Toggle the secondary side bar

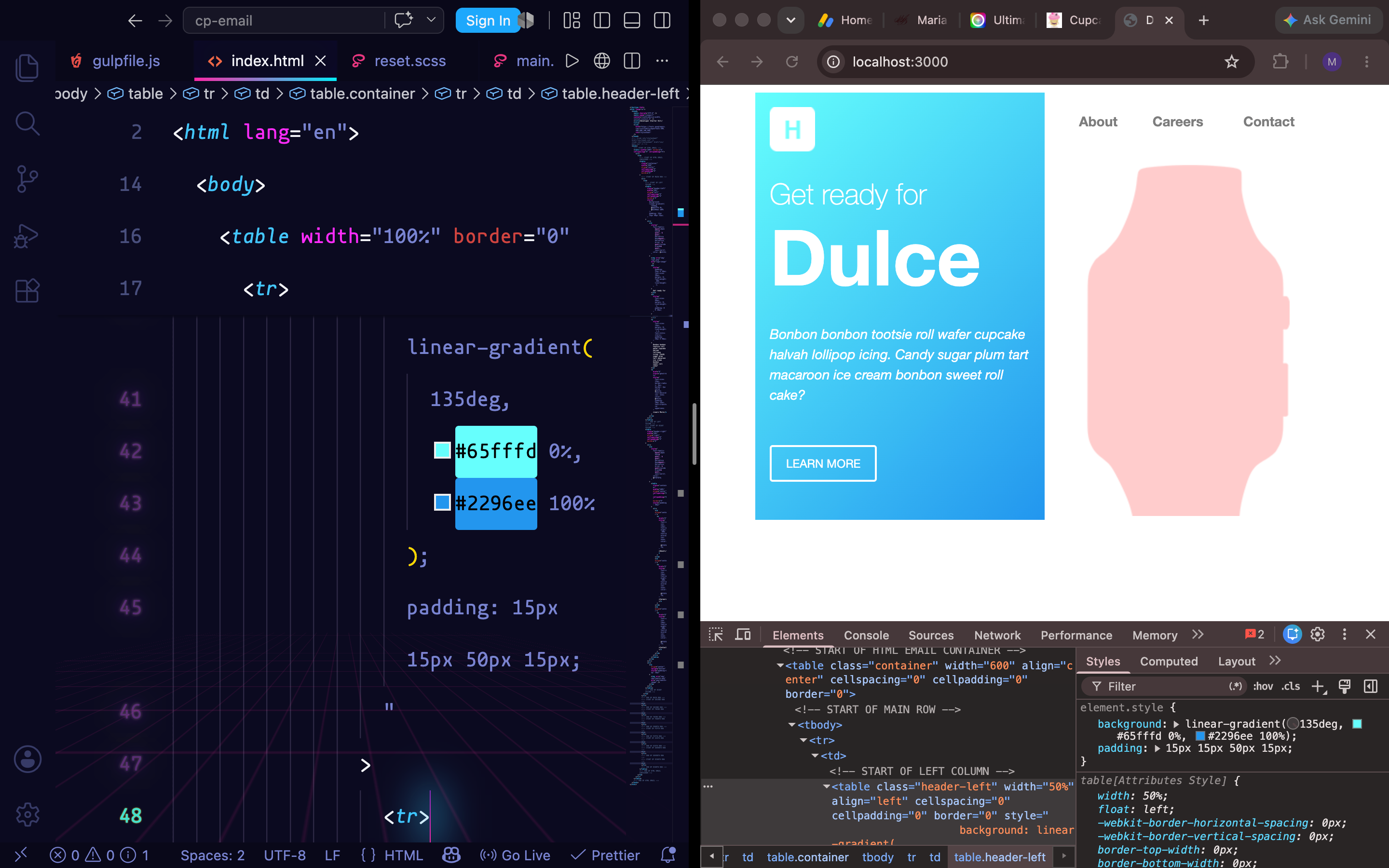[x=662, y=21]
